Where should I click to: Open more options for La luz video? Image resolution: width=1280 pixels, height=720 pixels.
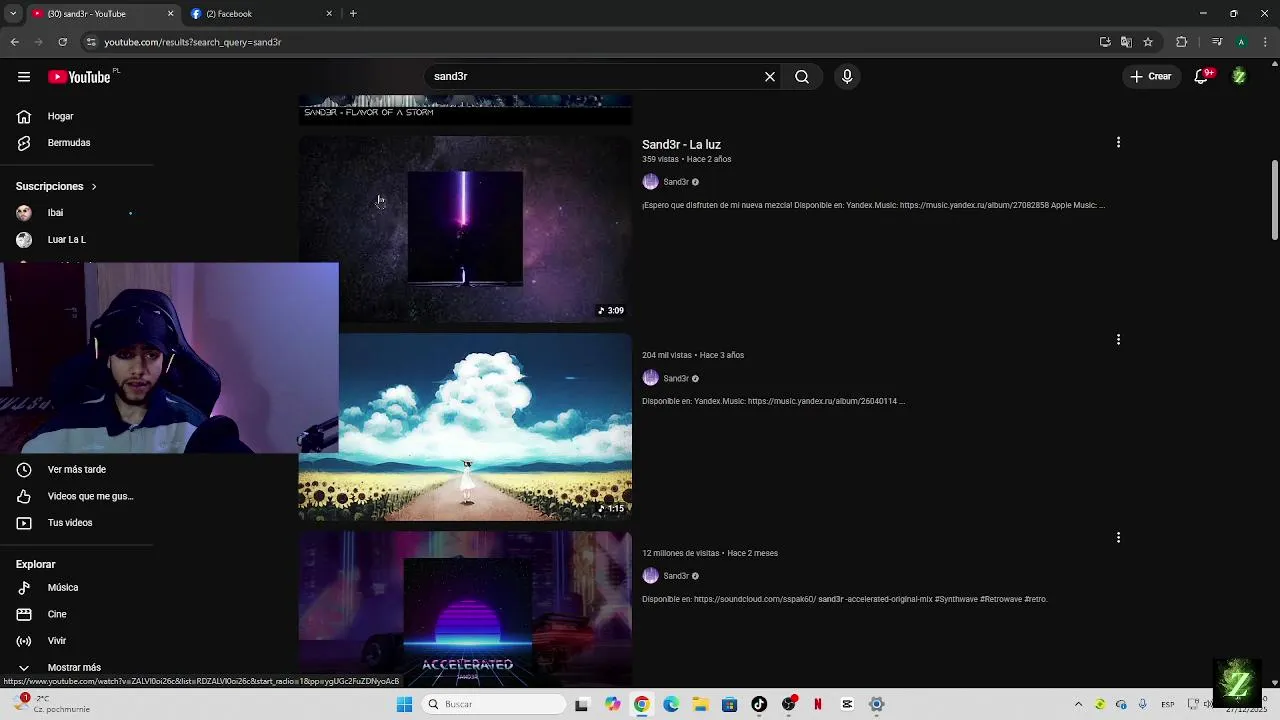click(x=1118, y=143)
